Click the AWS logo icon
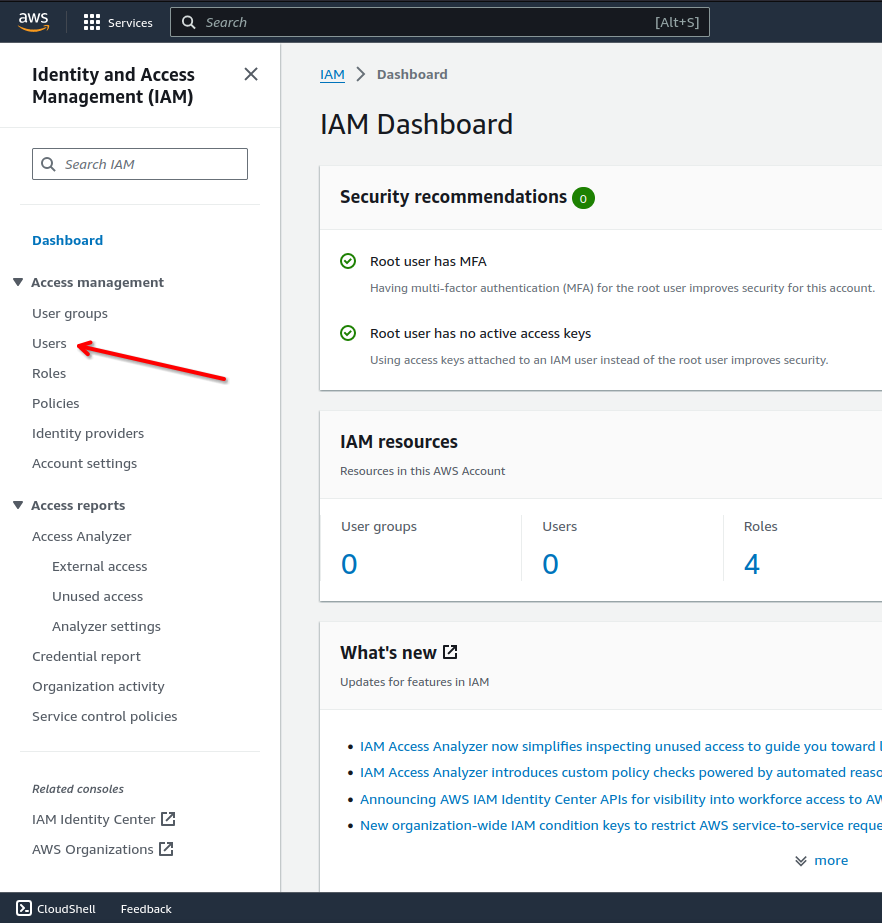882x923 pixels. tap(34, 21)
